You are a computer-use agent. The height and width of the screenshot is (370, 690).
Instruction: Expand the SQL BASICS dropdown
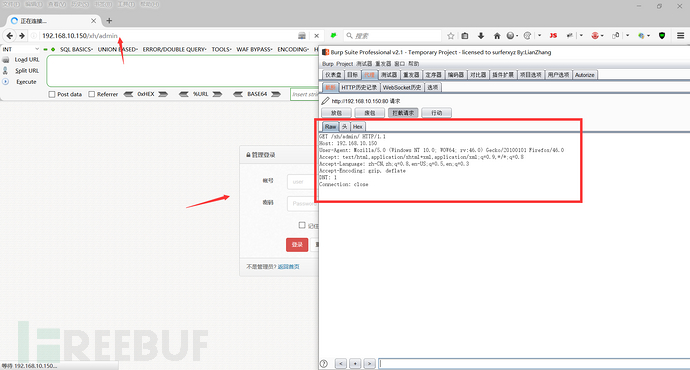76,49
